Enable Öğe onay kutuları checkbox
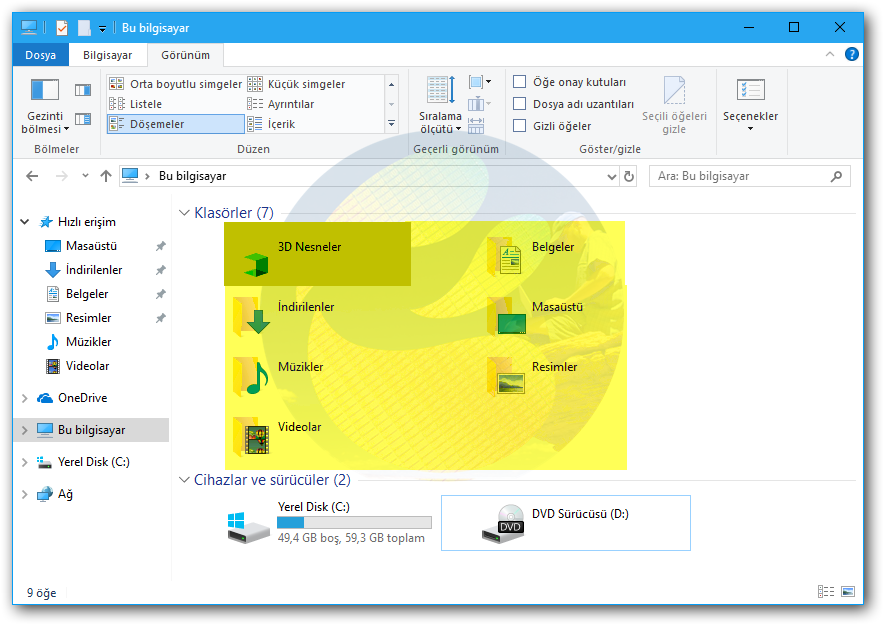This screenshot has height=625, width=884. click(519, 82)
